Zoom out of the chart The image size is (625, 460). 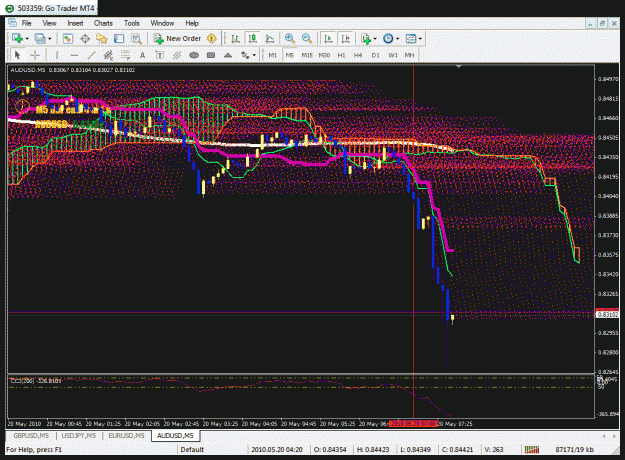coord(307,39)
